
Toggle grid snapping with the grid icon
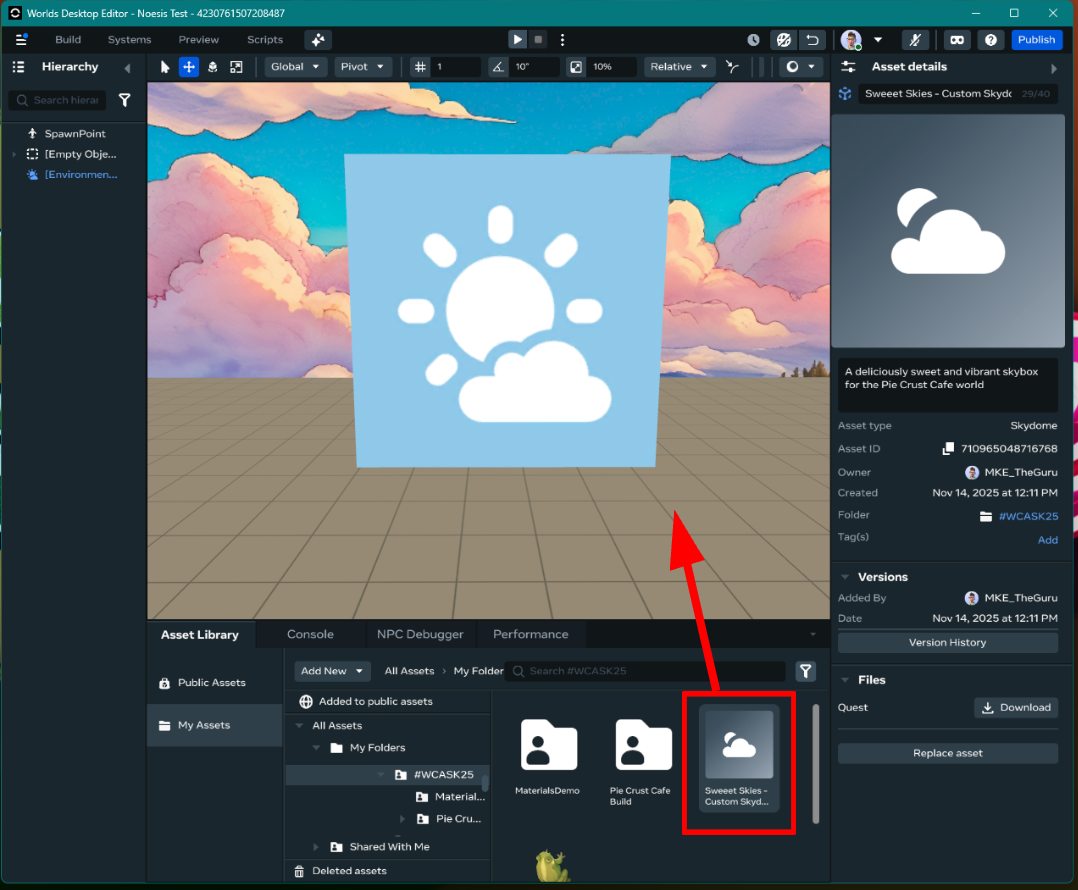(420, 67)
